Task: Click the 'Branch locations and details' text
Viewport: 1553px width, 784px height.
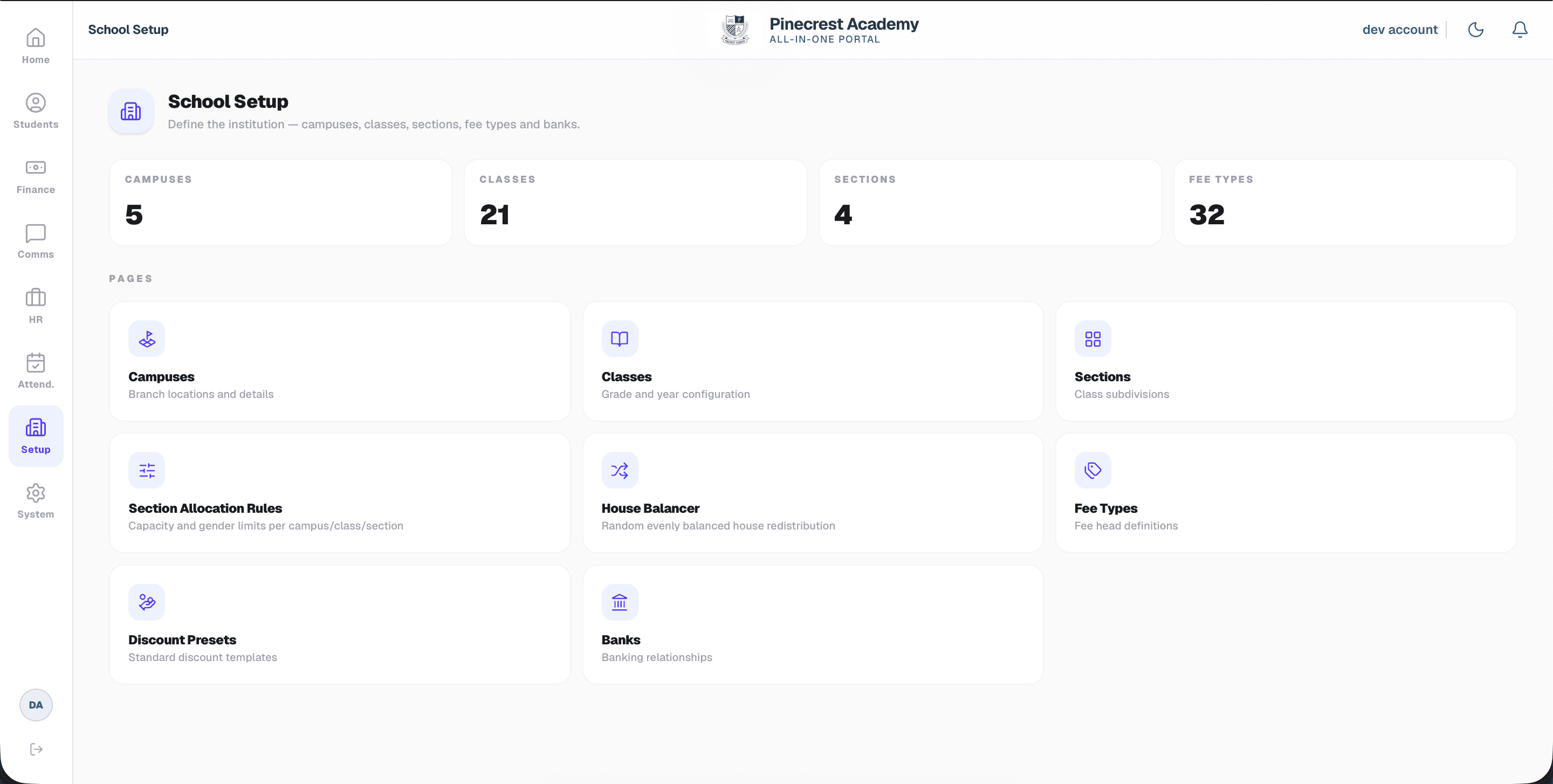Action: tap(201, 394)
